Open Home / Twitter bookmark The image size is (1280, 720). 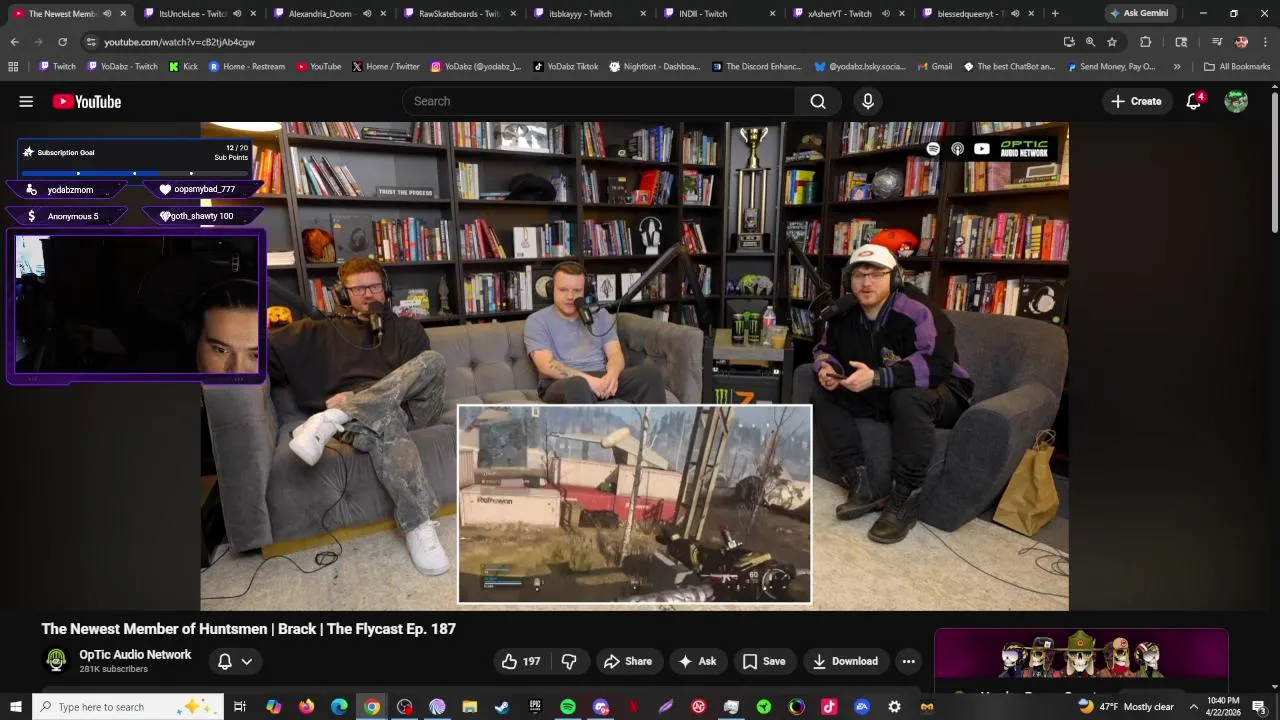coord(386,67)
